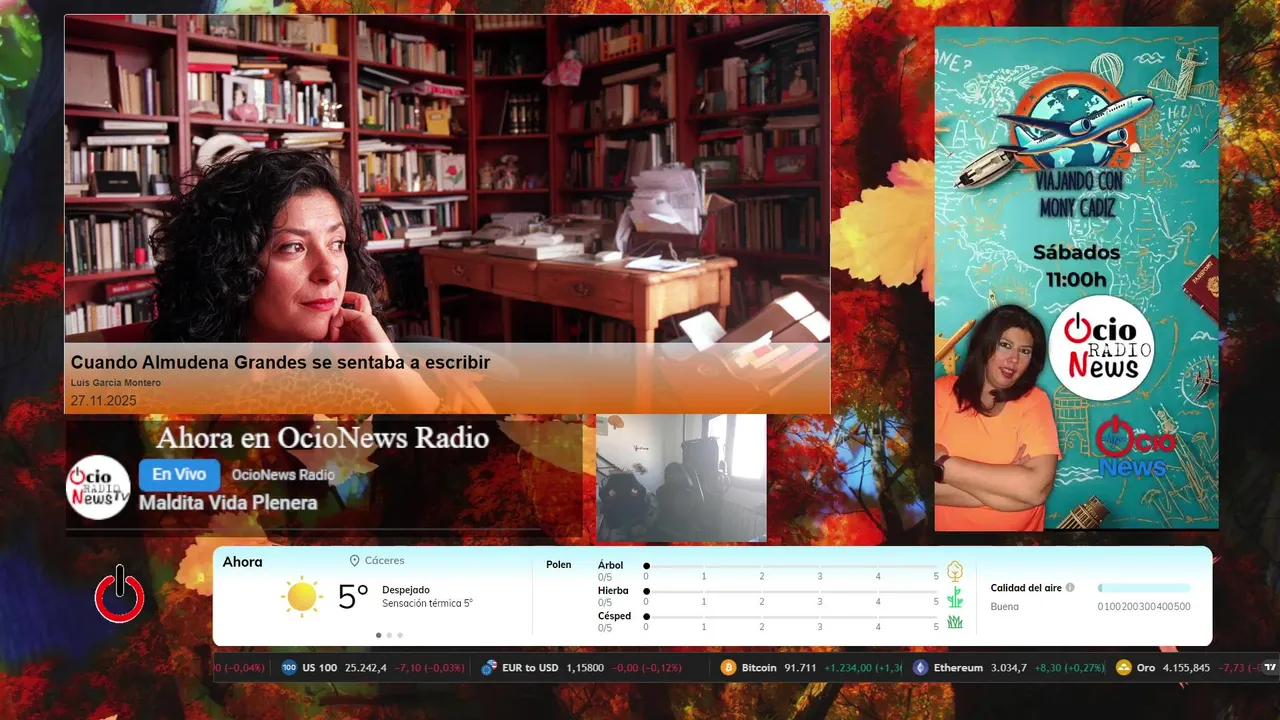
Task: Click the info icon beside Calidad del aire
Action: [x=1070, y=588]
